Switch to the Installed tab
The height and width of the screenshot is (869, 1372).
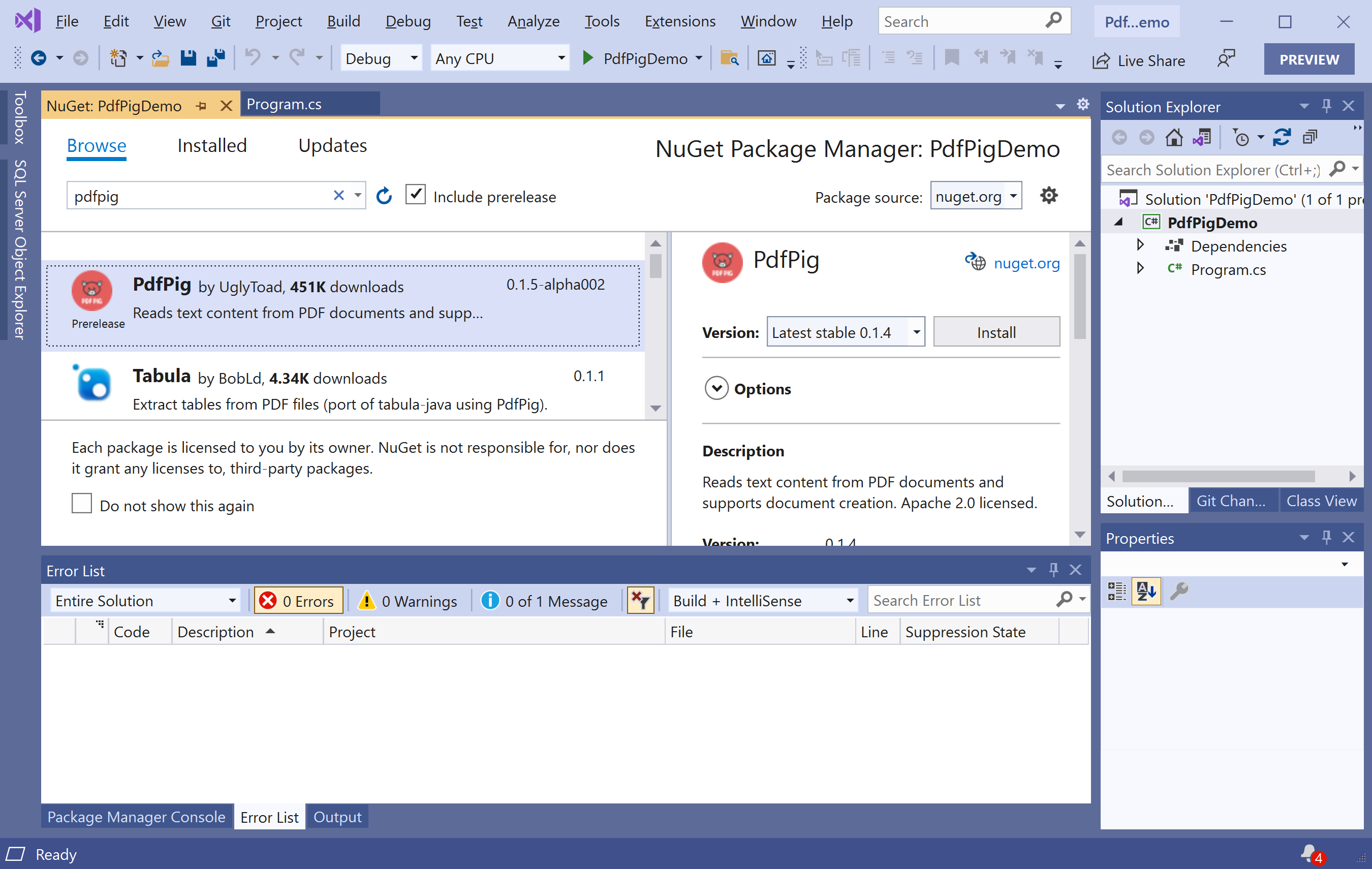(x=211, y=146)
